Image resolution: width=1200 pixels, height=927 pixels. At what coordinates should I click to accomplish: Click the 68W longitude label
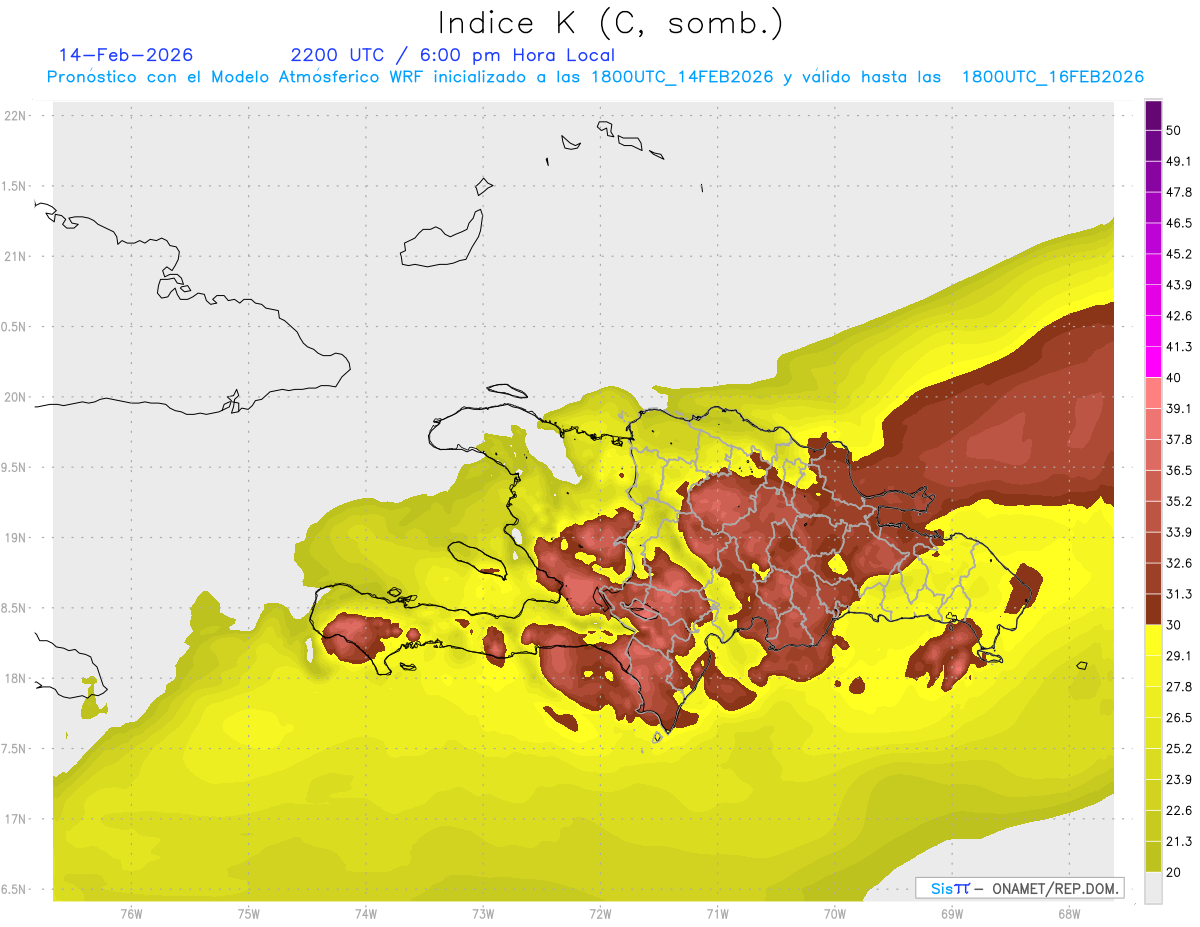click(x=1068, y=914)
